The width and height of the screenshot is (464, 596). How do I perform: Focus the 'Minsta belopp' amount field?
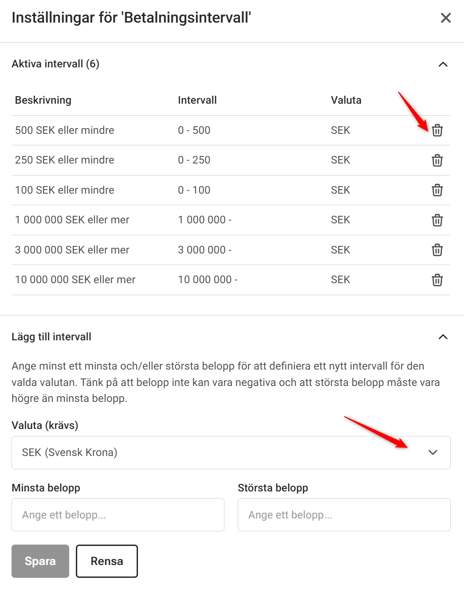[x=118, y=515]
